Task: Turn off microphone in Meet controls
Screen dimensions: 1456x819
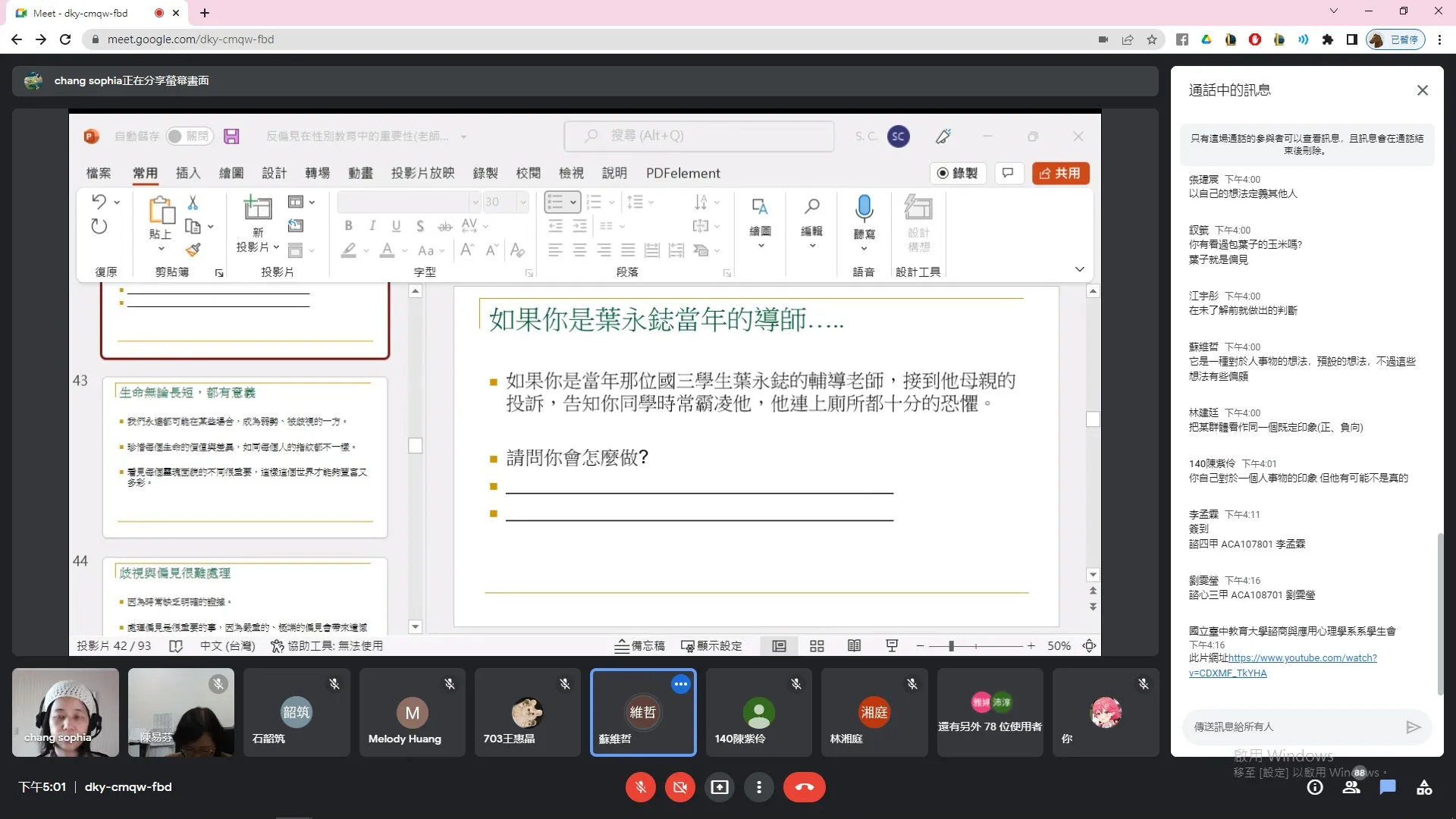Action: click(x=640, y=787)
